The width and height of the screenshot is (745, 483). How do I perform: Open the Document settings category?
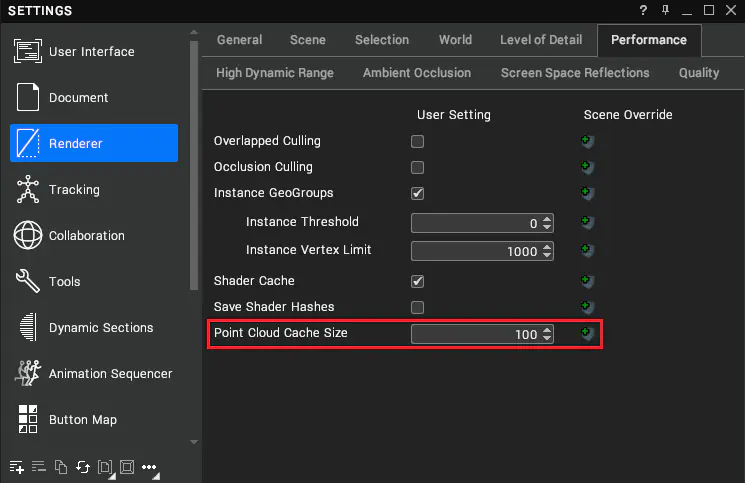[x=94, y=97]
